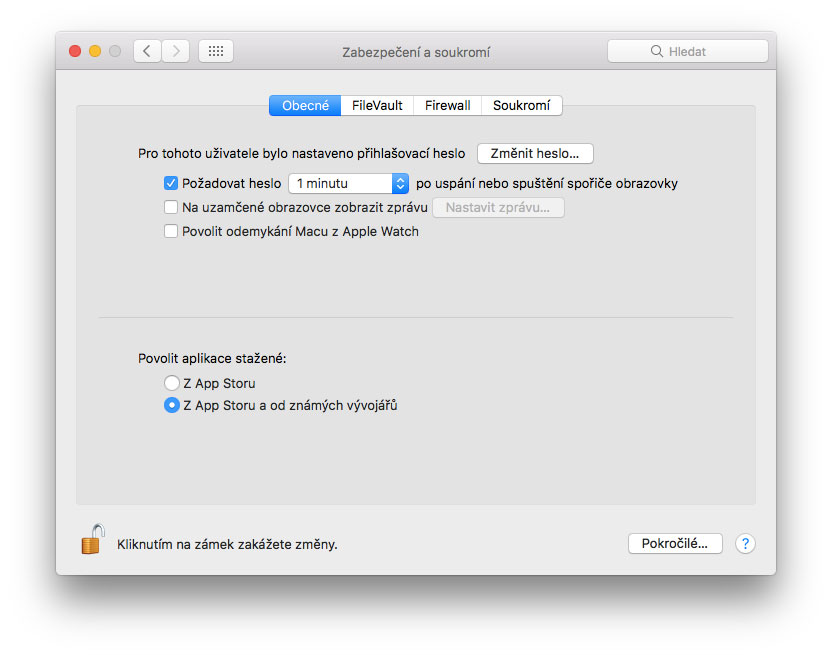This screenshot has width=832, height=655.
Task: Go forward with the right arrow button
Action: [x=176, y=51]
